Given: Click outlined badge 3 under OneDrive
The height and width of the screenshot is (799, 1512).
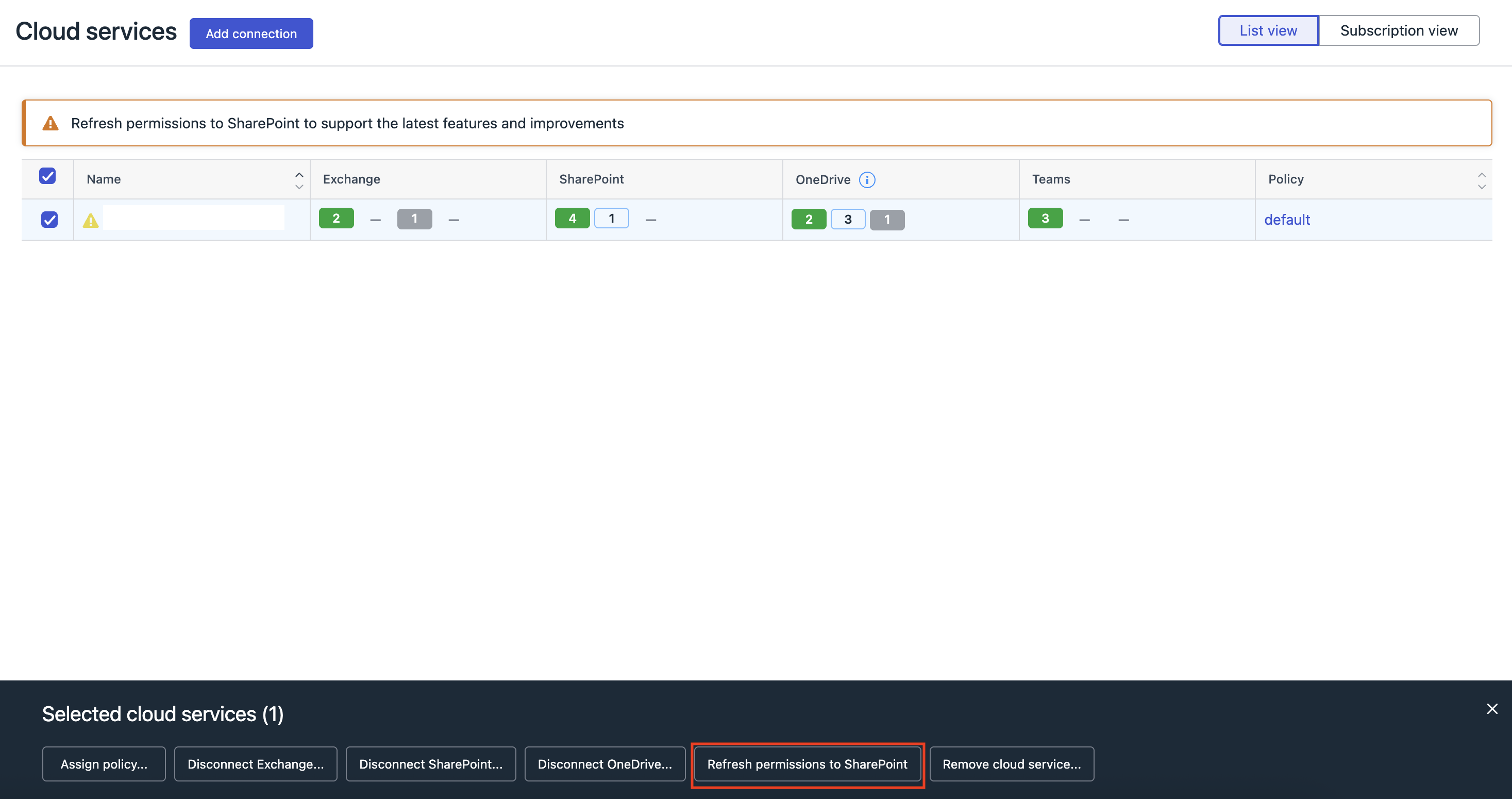Looking at the screenshot, I should (848, 220).
